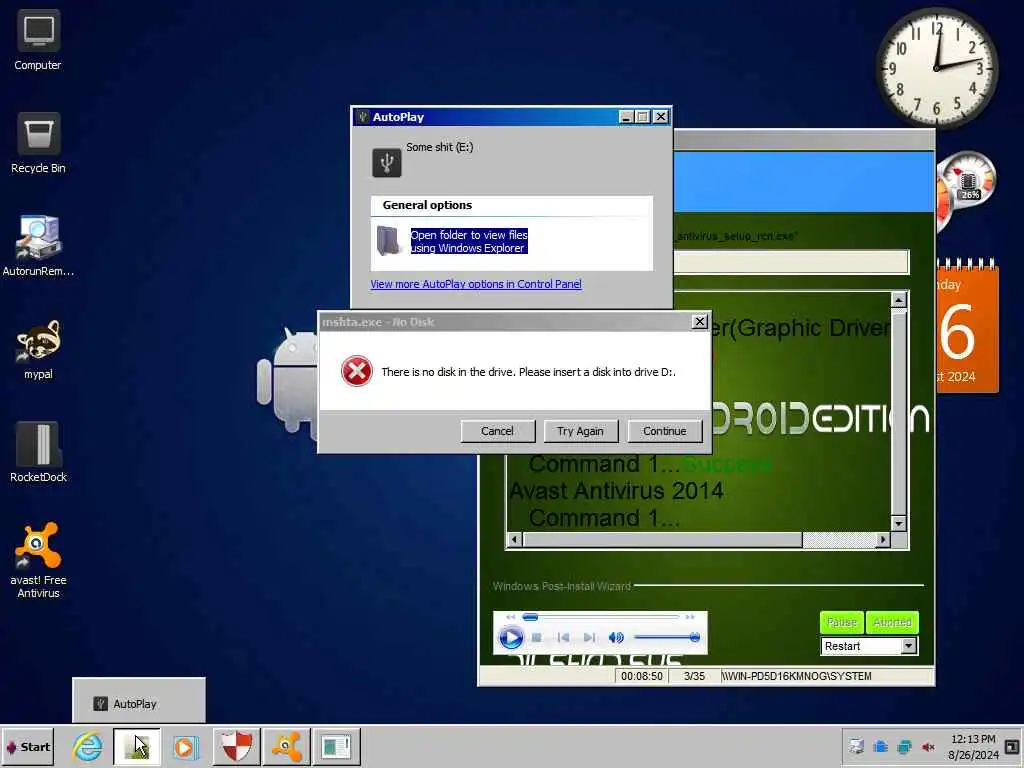Click the green Pause button in wizard

pos(842,622)
